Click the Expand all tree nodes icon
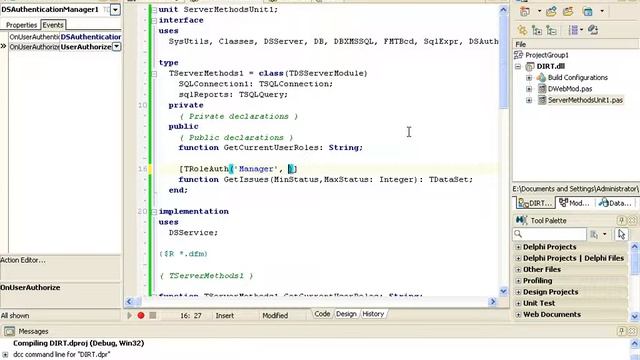The width and height of the screenshot is (640, 360). coord(537,30)
